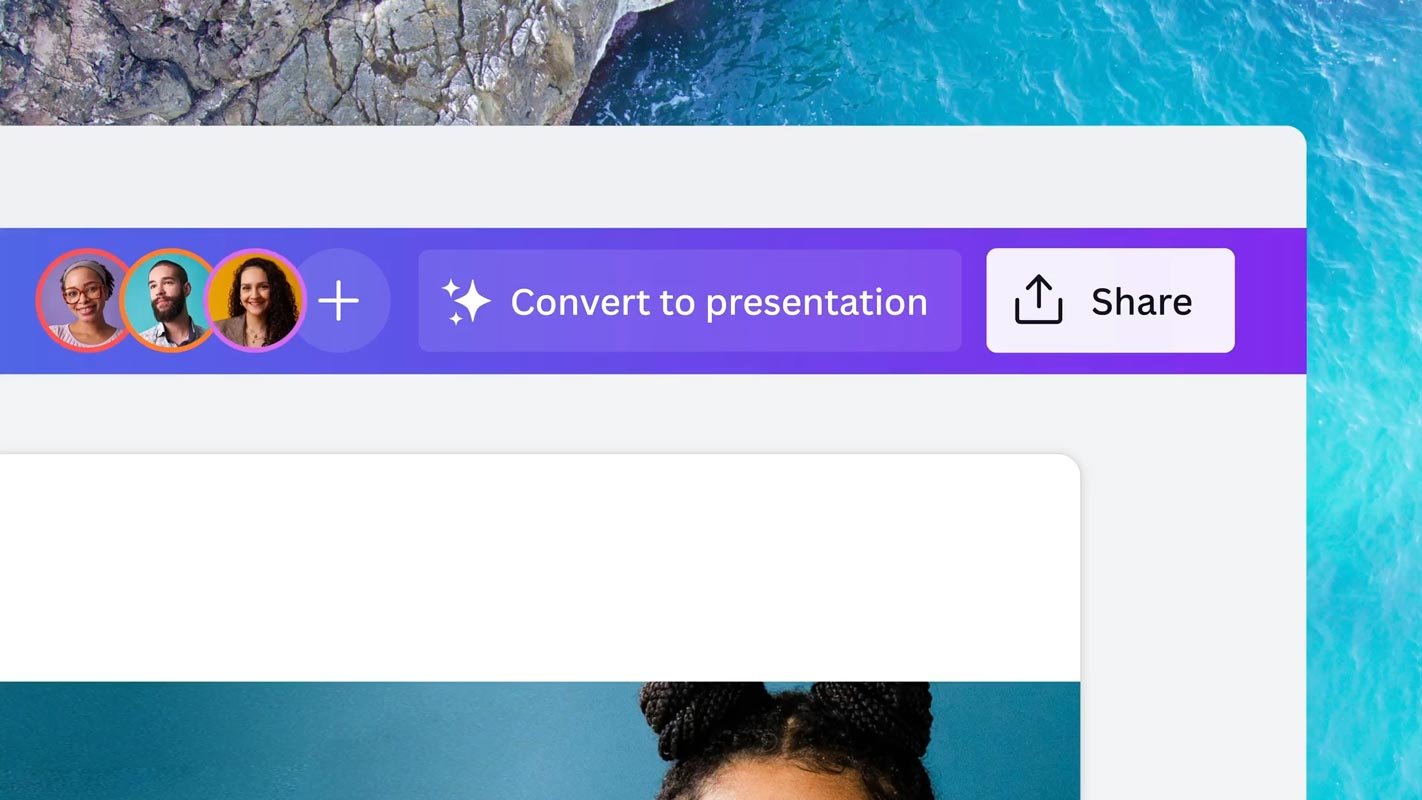The width and height of the screenshot is (1422, 800).
Task: Click the purple toolbar left of the first avatar
Action: 16,301
